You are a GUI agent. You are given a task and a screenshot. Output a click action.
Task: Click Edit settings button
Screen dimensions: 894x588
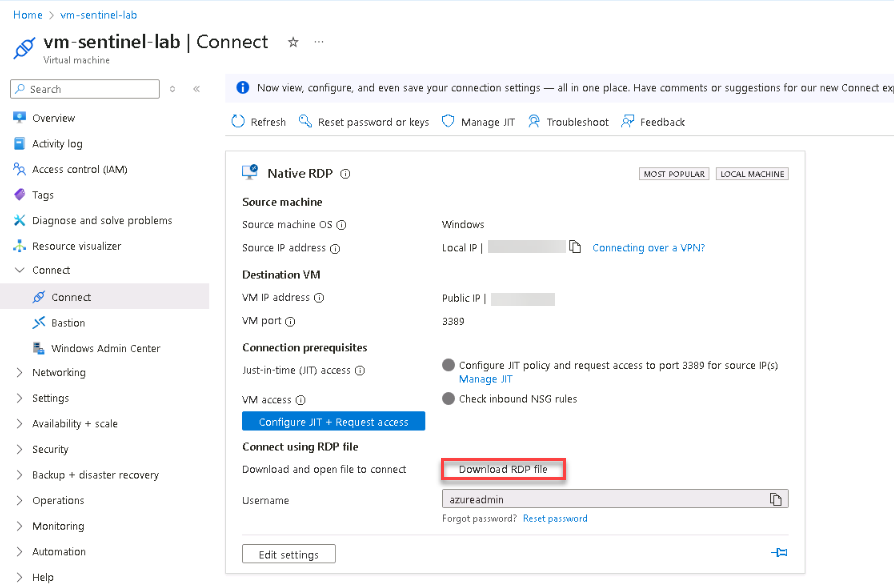pos(289,554)
